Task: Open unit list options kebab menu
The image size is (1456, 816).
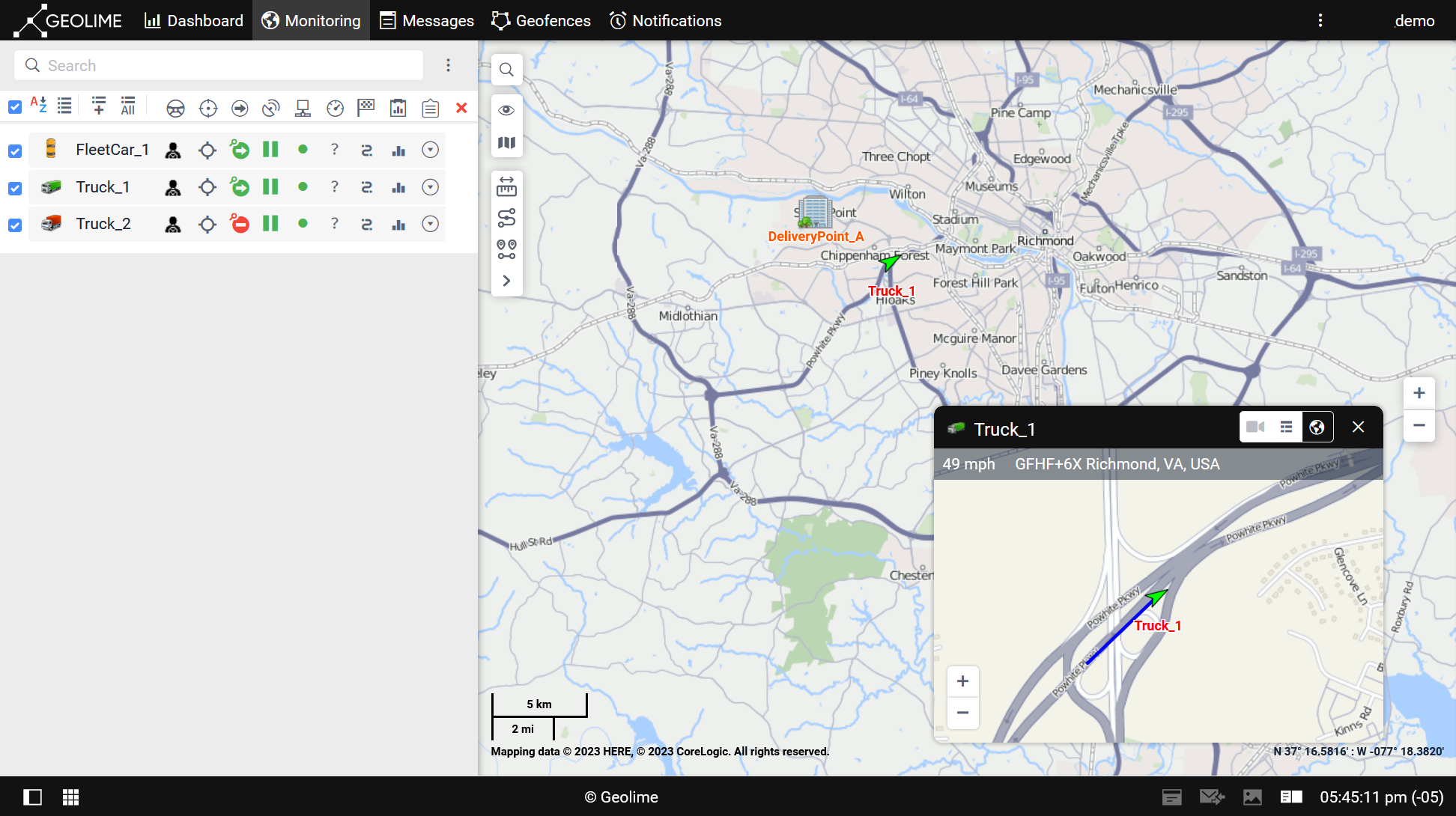Action: (x=449, y=66)
